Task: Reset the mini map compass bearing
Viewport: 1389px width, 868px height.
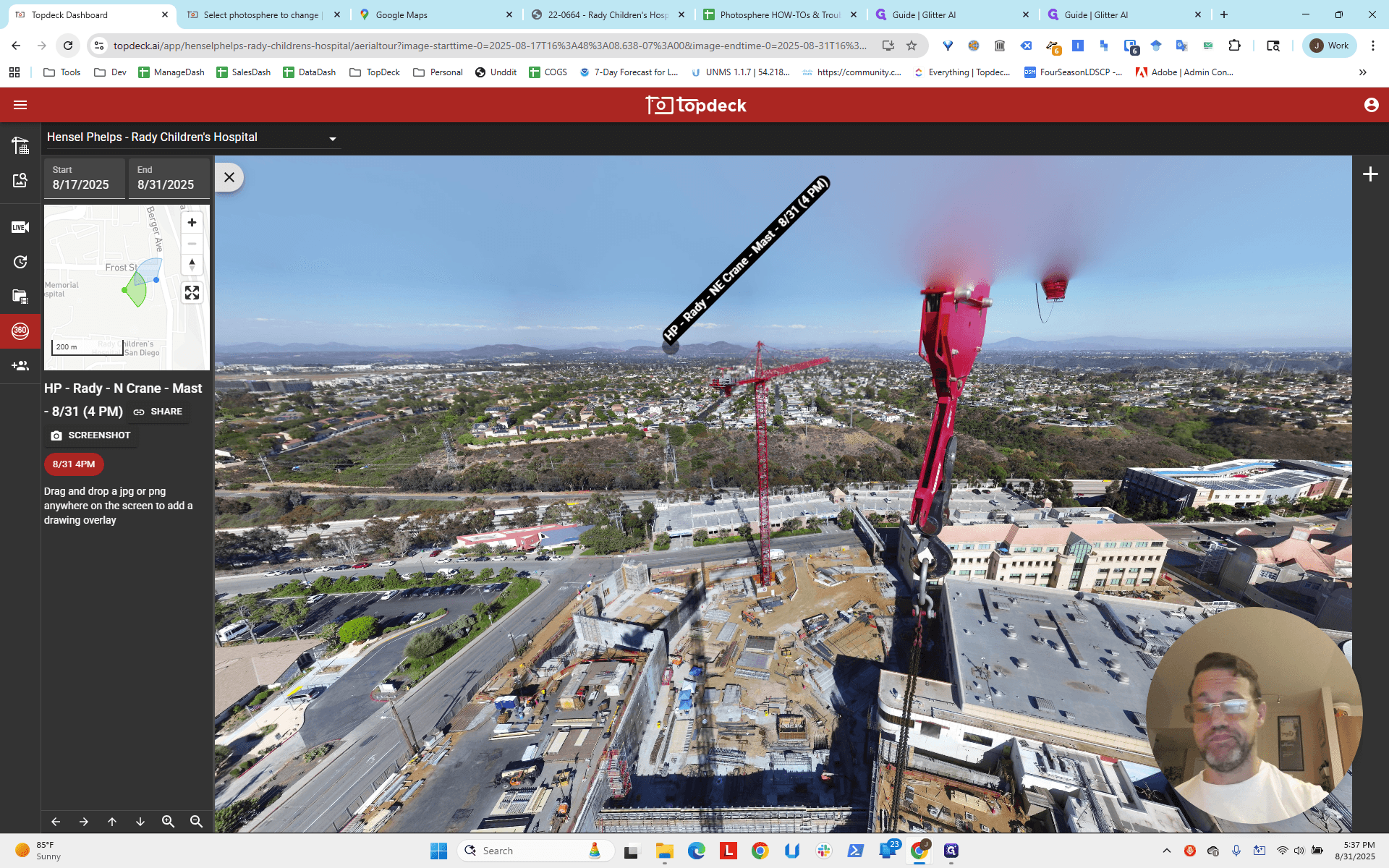Action: click(x=192, y=265)
